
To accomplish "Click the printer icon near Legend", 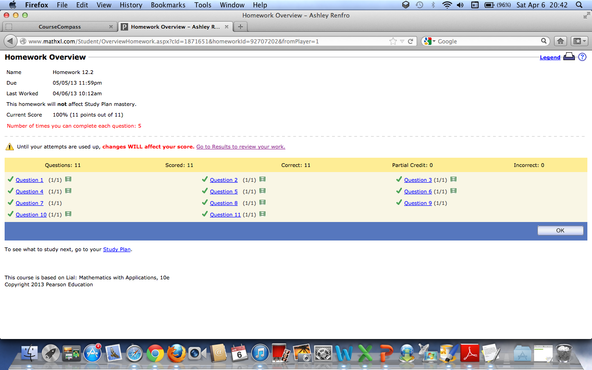I will (569, 57).
